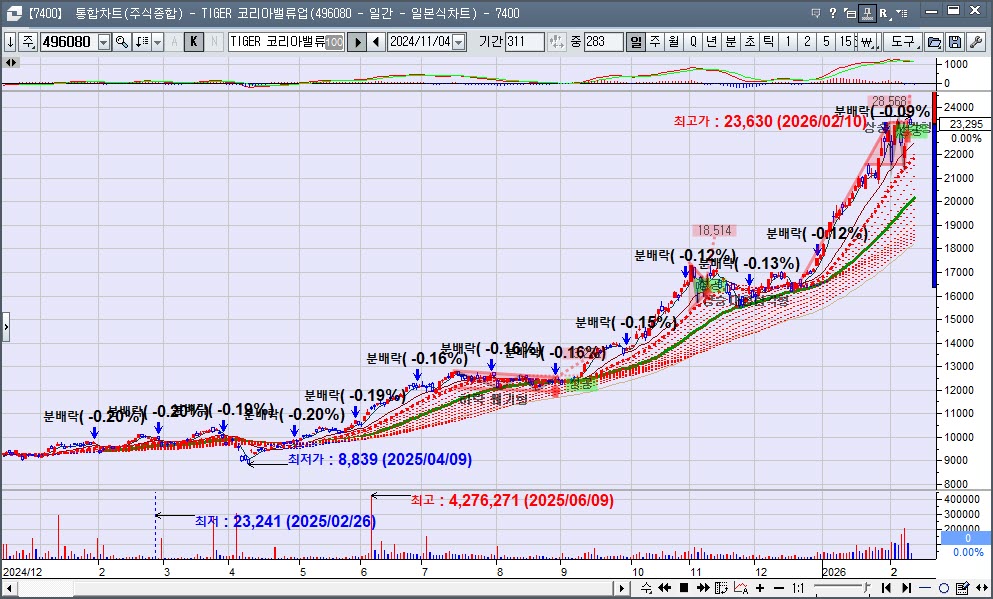Screen dimensions: 993x599
Task: Select the circle drawing tool
Action: [x=944, y=588]
